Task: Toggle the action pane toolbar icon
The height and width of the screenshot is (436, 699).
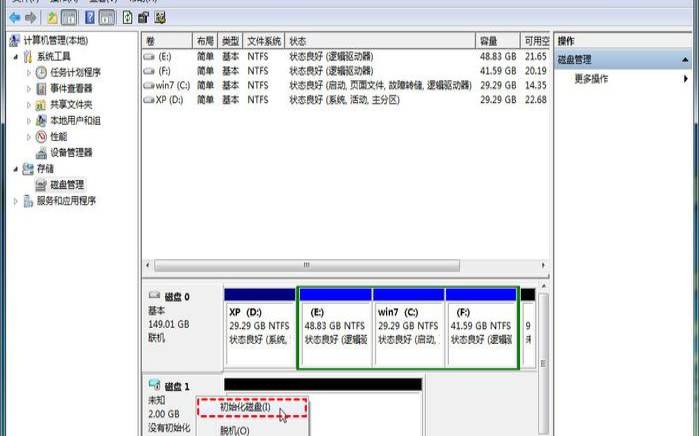Action: tap(107, 18)
